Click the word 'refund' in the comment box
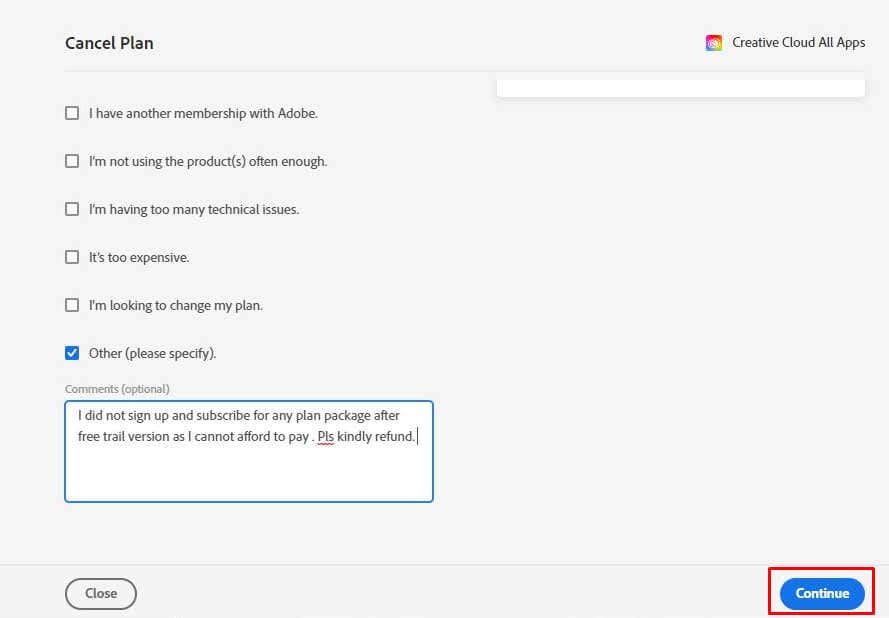 [x=391, y=437]
